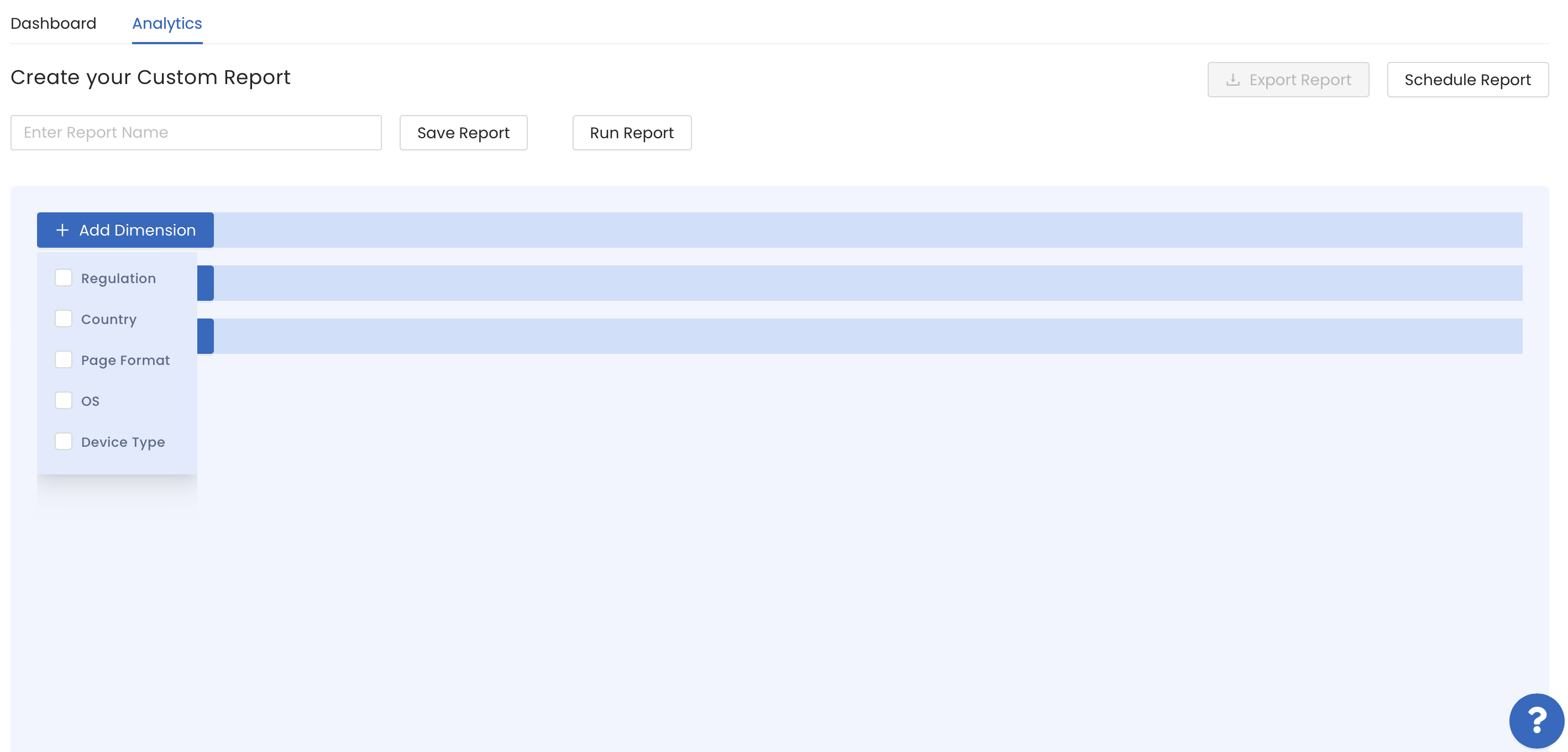Select the Analytics tab
This screenshot has width=1568, height=752.
(x=167, y=23)
